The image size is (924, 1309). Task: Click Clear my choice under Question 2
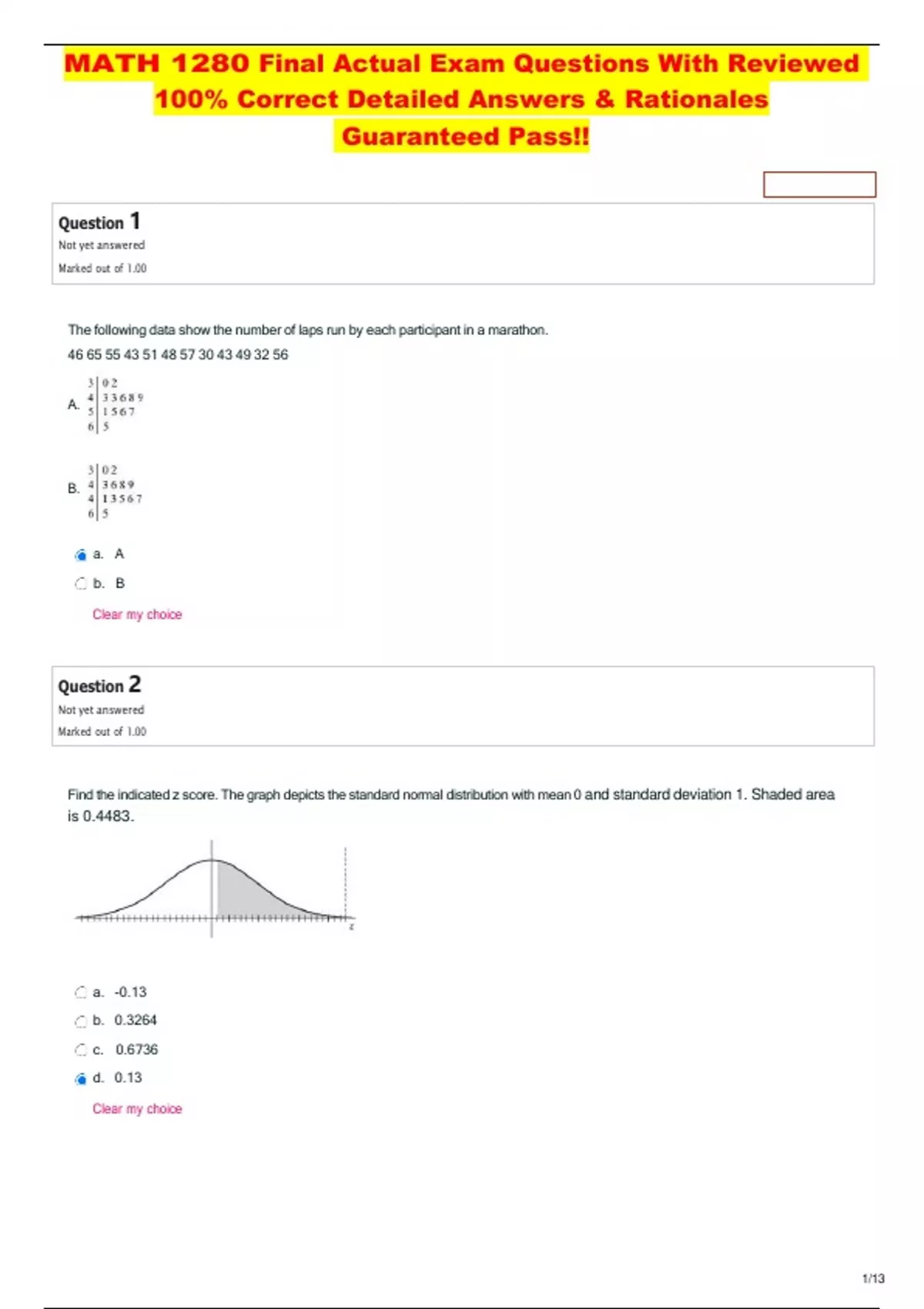(136, 1109)
